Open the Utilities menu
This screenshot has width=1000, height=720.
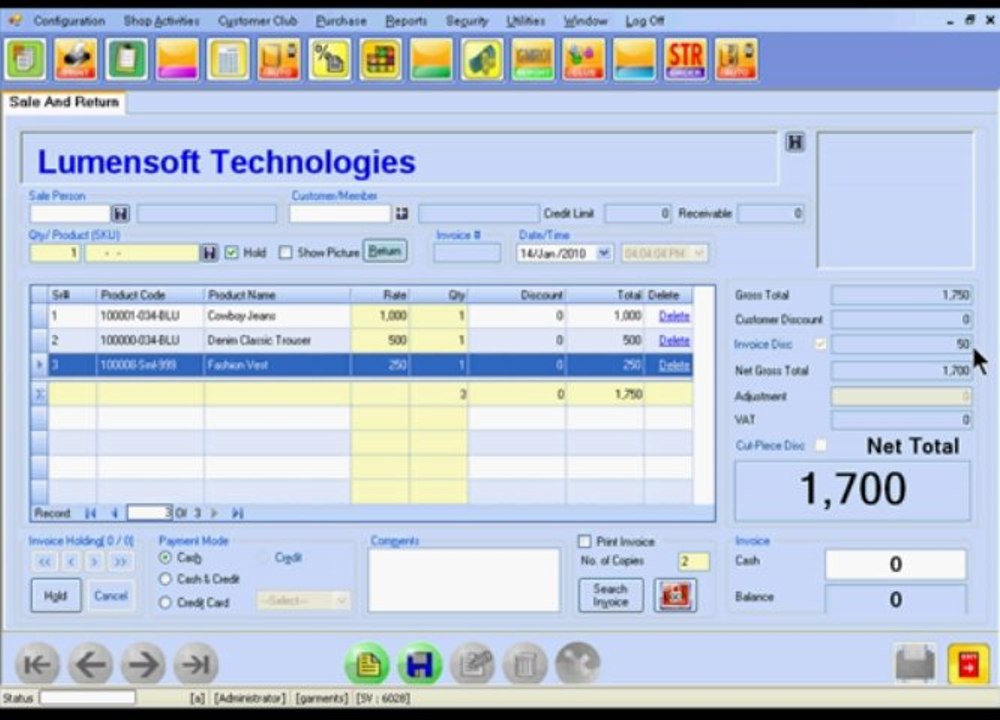coord(526,21)
